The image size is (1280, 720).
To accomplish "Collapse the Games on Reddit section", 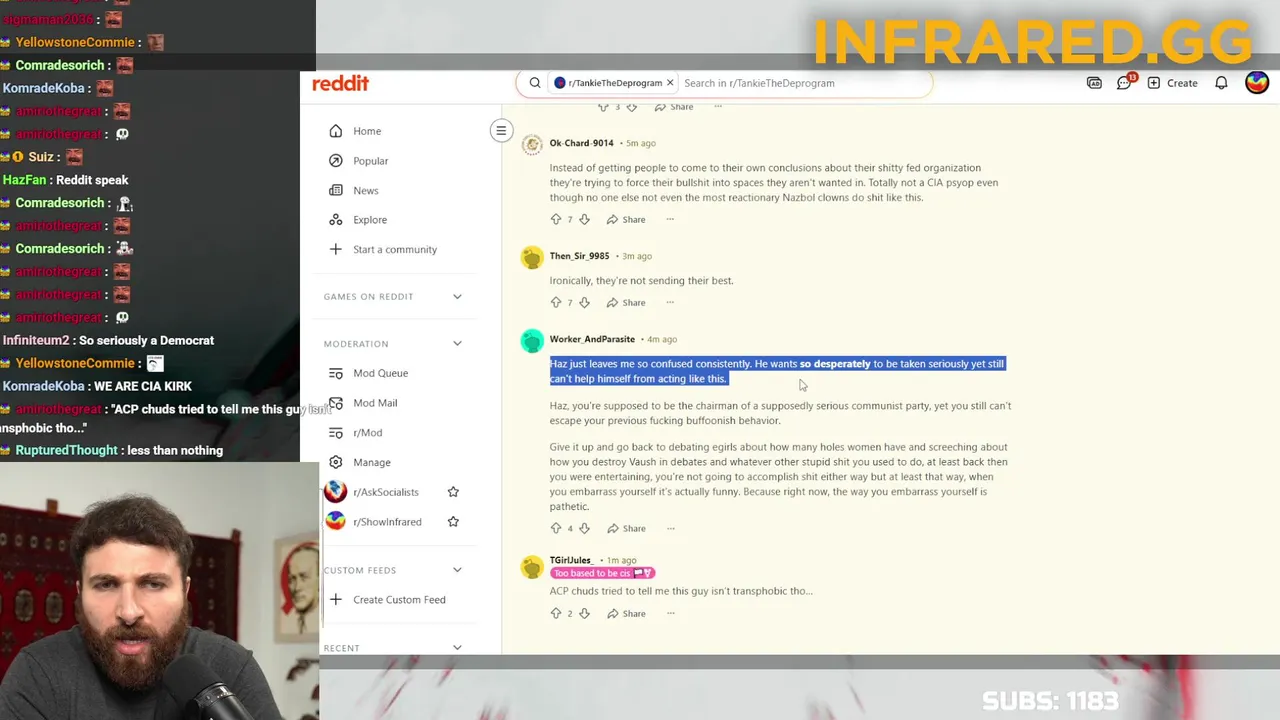I will pyautogui.click(x=457, y=296).
